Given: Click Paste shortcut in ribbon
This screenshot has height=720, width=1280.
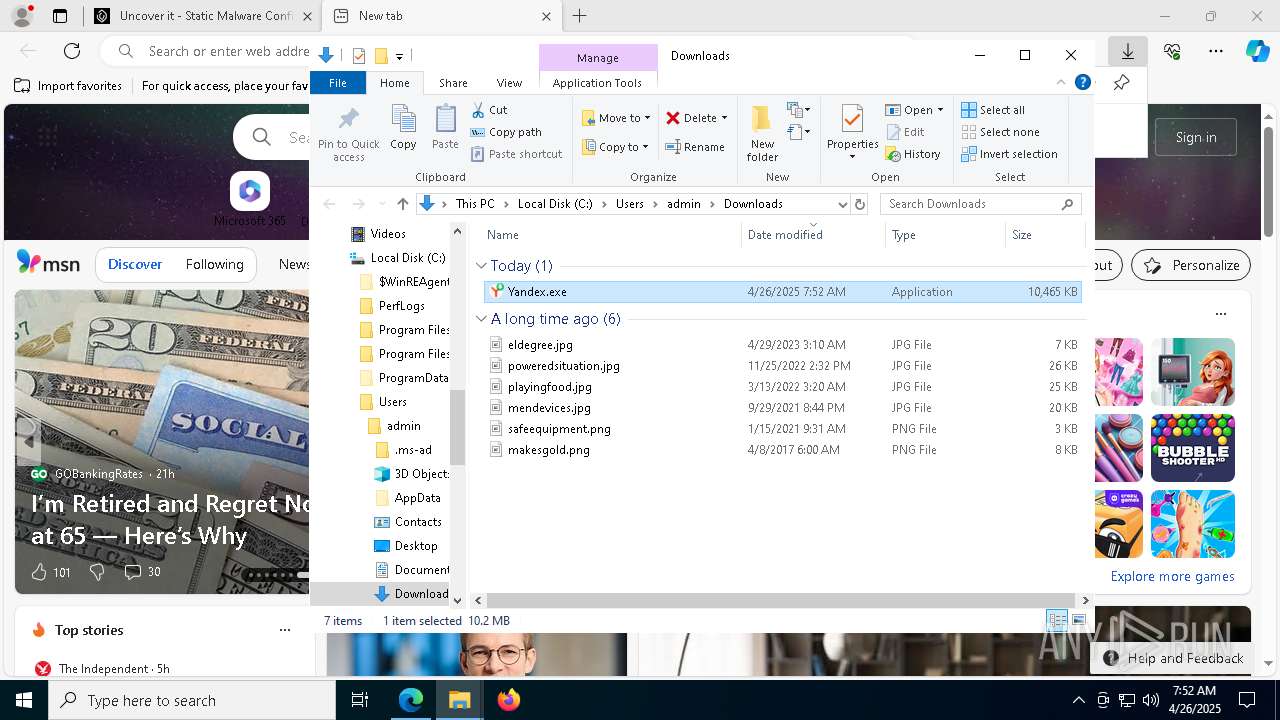Looking at the screenshot, I should coord(517,154).
